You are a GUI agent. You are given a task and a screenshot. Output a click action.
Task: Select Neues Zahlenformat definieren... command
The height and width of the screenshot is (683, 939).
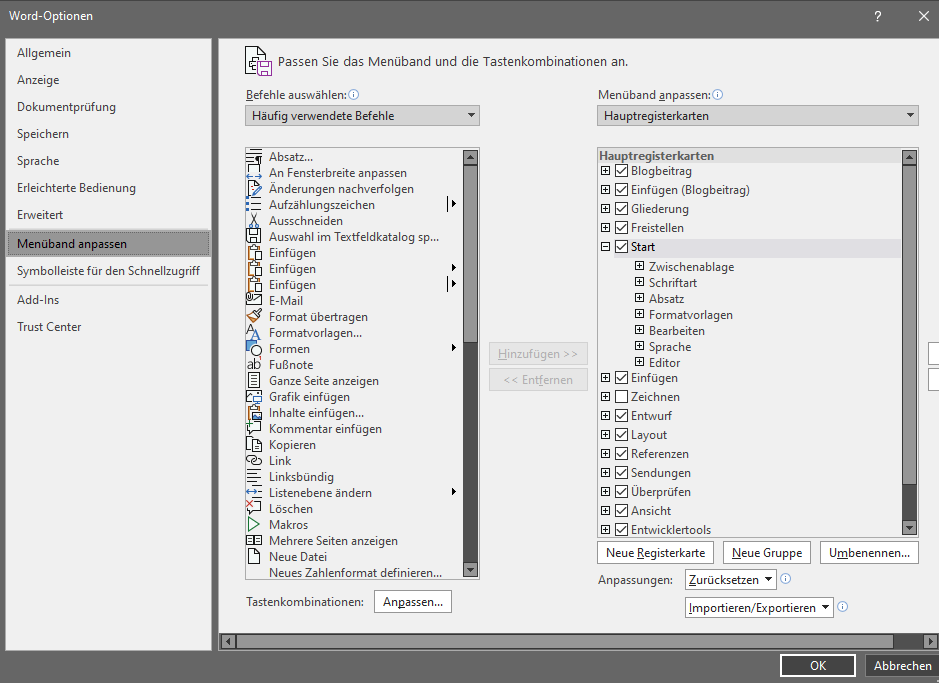[x=355, y=573]
